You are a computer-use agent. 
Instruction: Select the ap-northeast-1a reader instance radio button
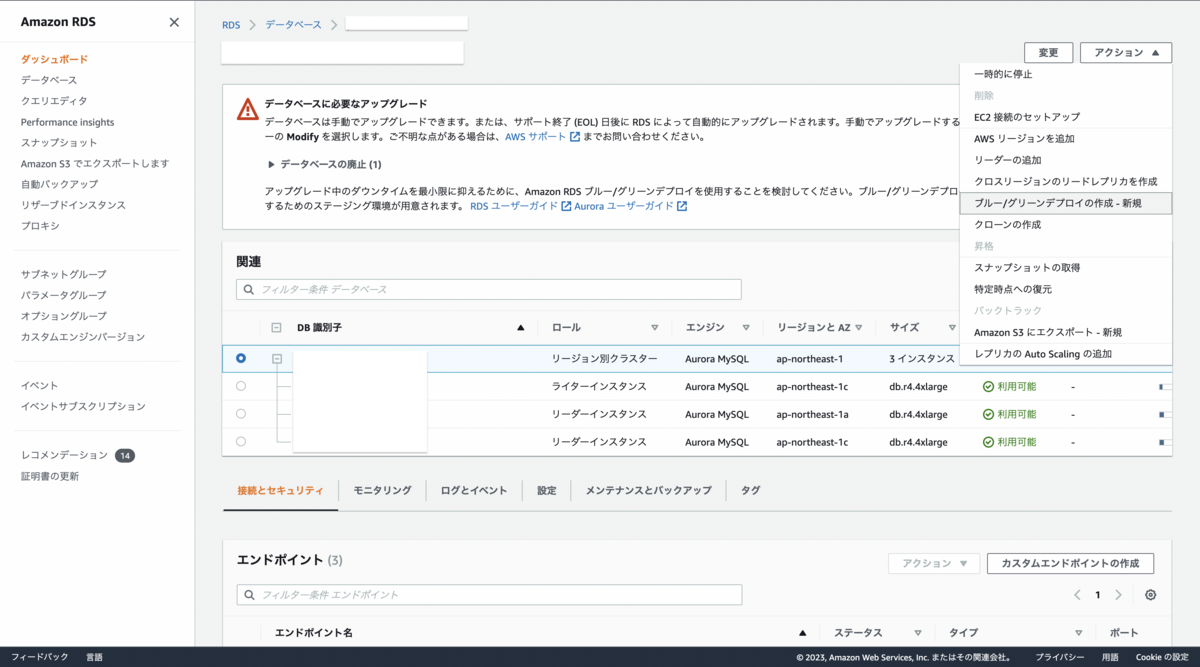tap(241, 414)
